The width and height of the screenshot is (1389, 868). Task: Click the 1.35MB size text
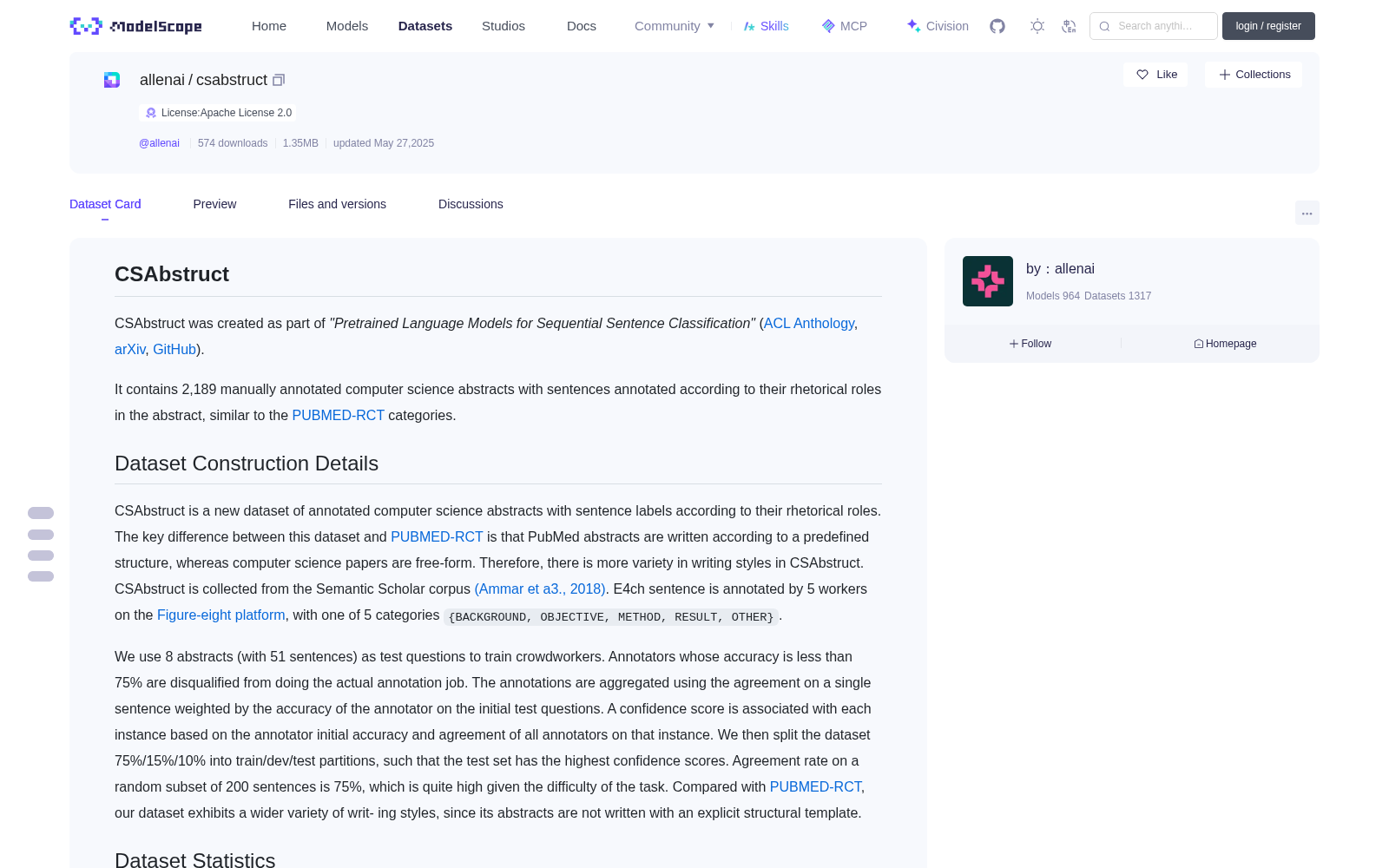[x=300, y=143]
